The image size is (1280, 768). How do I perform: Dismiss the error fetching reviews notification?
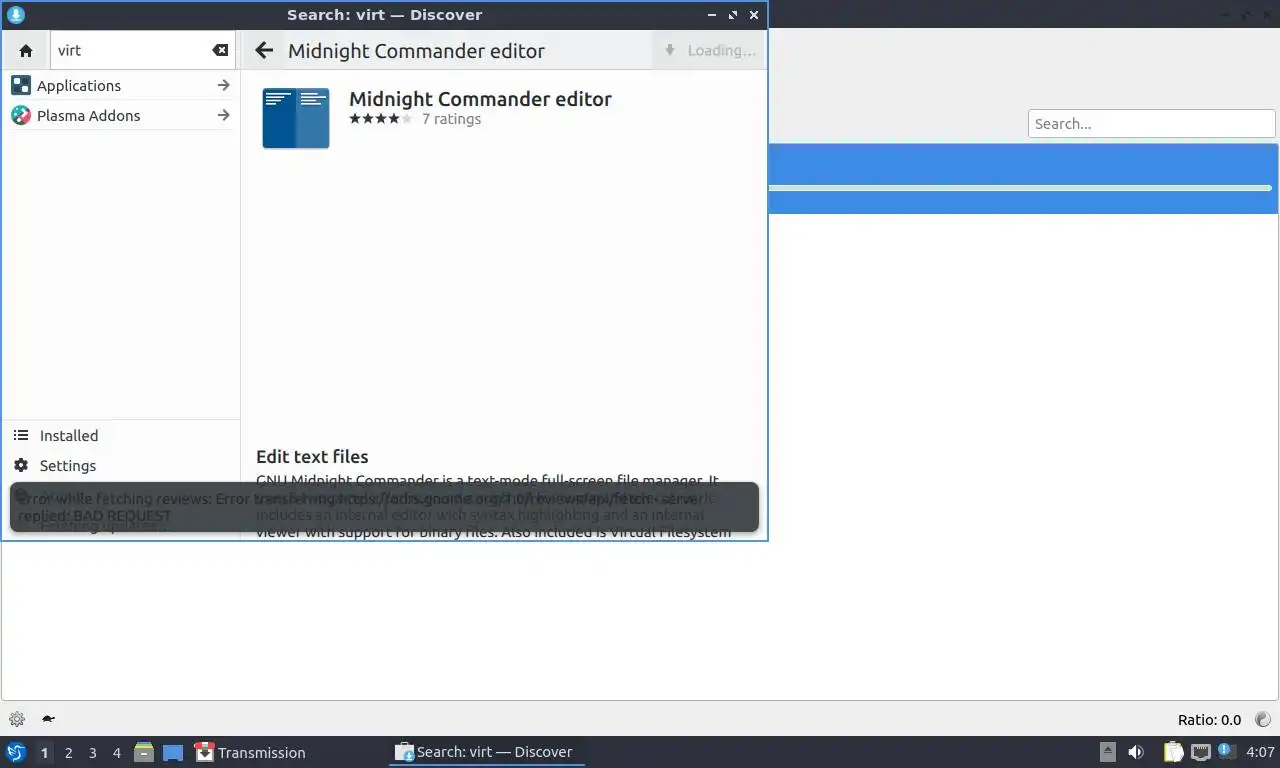(384, 507)
